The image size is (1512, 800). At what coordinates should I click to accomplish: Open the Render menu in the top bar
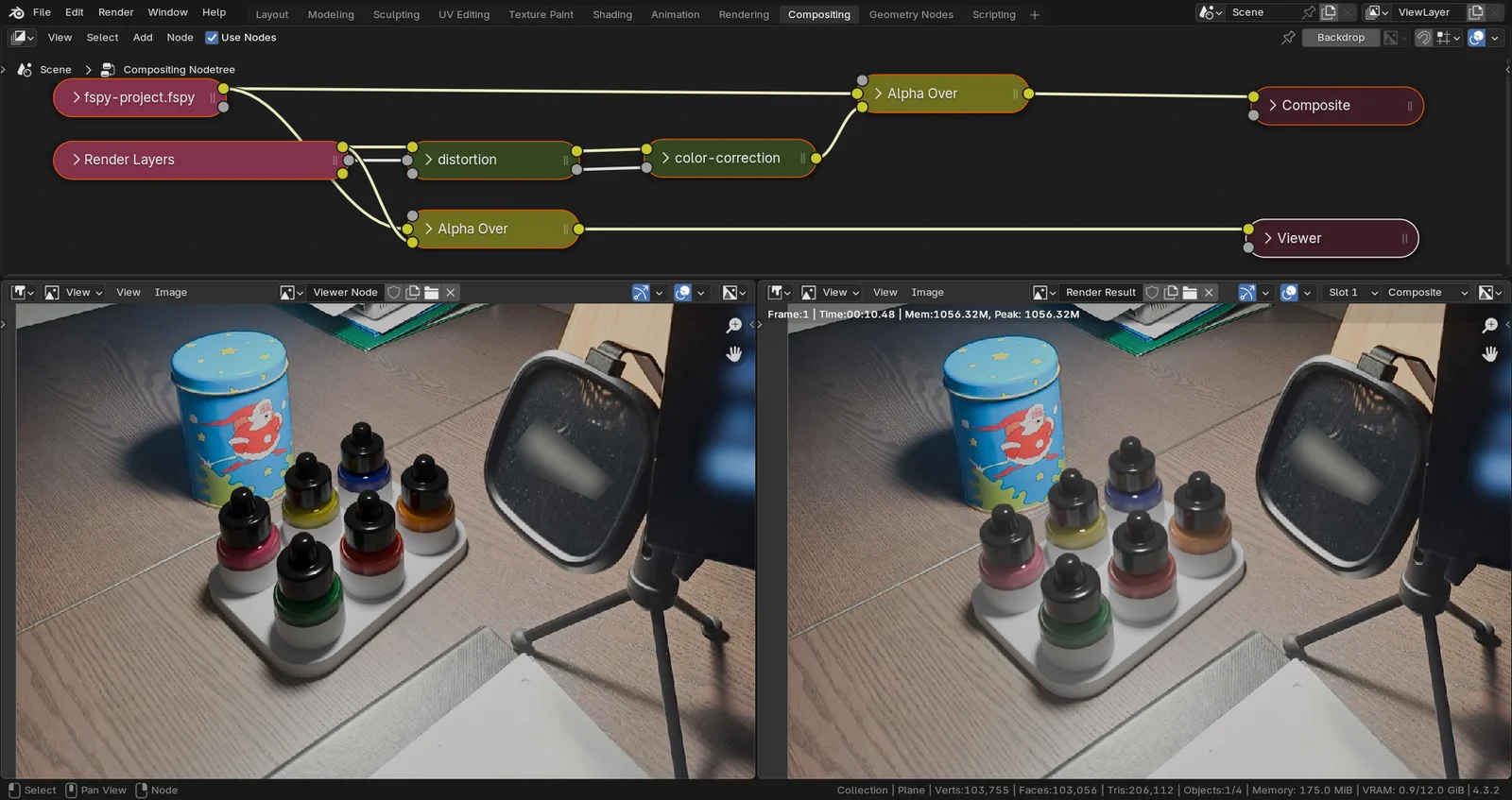coord(115,12)
